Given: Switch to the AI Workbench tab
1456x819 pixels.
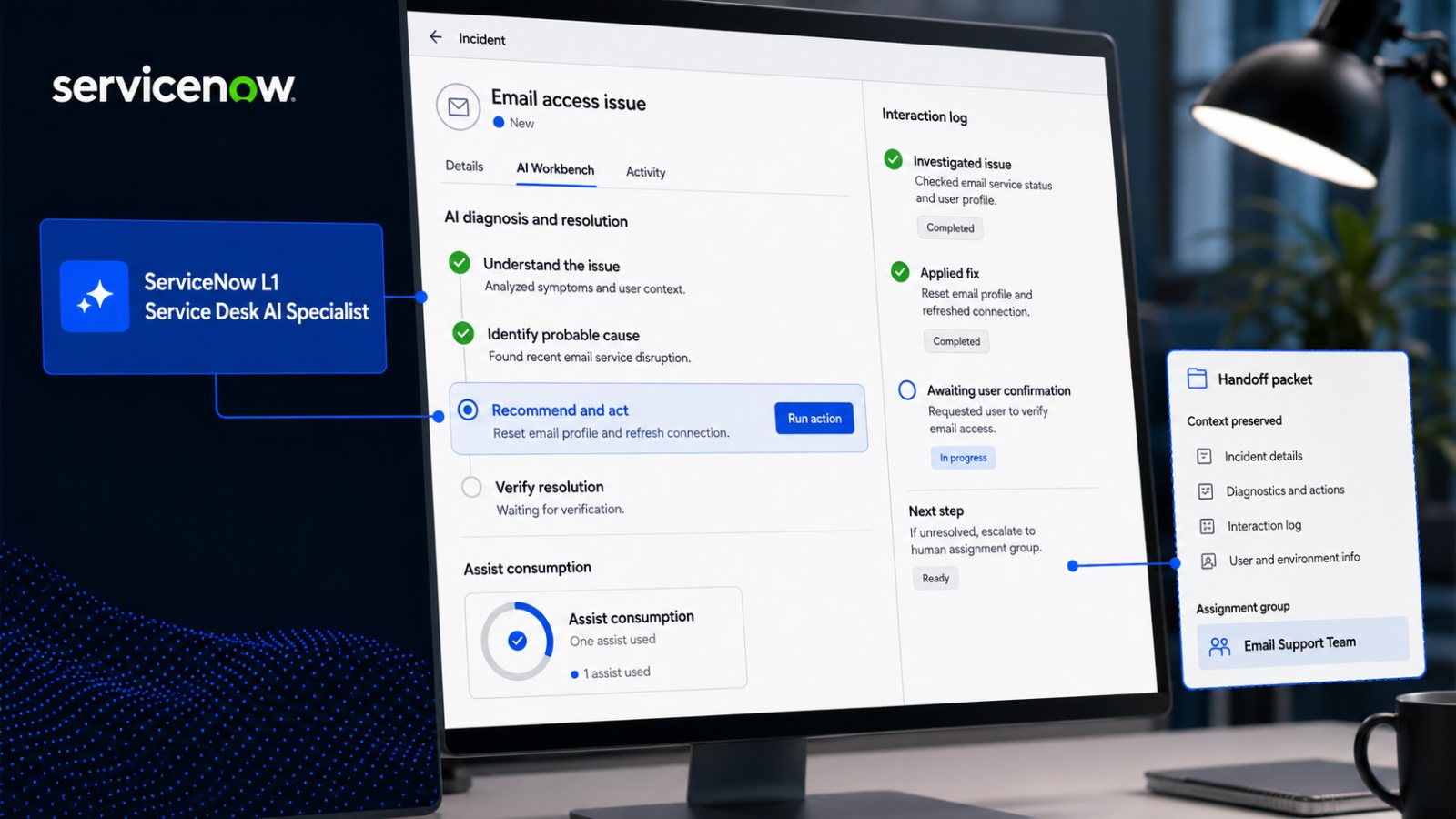Looking at the screenshot, I should point(555,169).
